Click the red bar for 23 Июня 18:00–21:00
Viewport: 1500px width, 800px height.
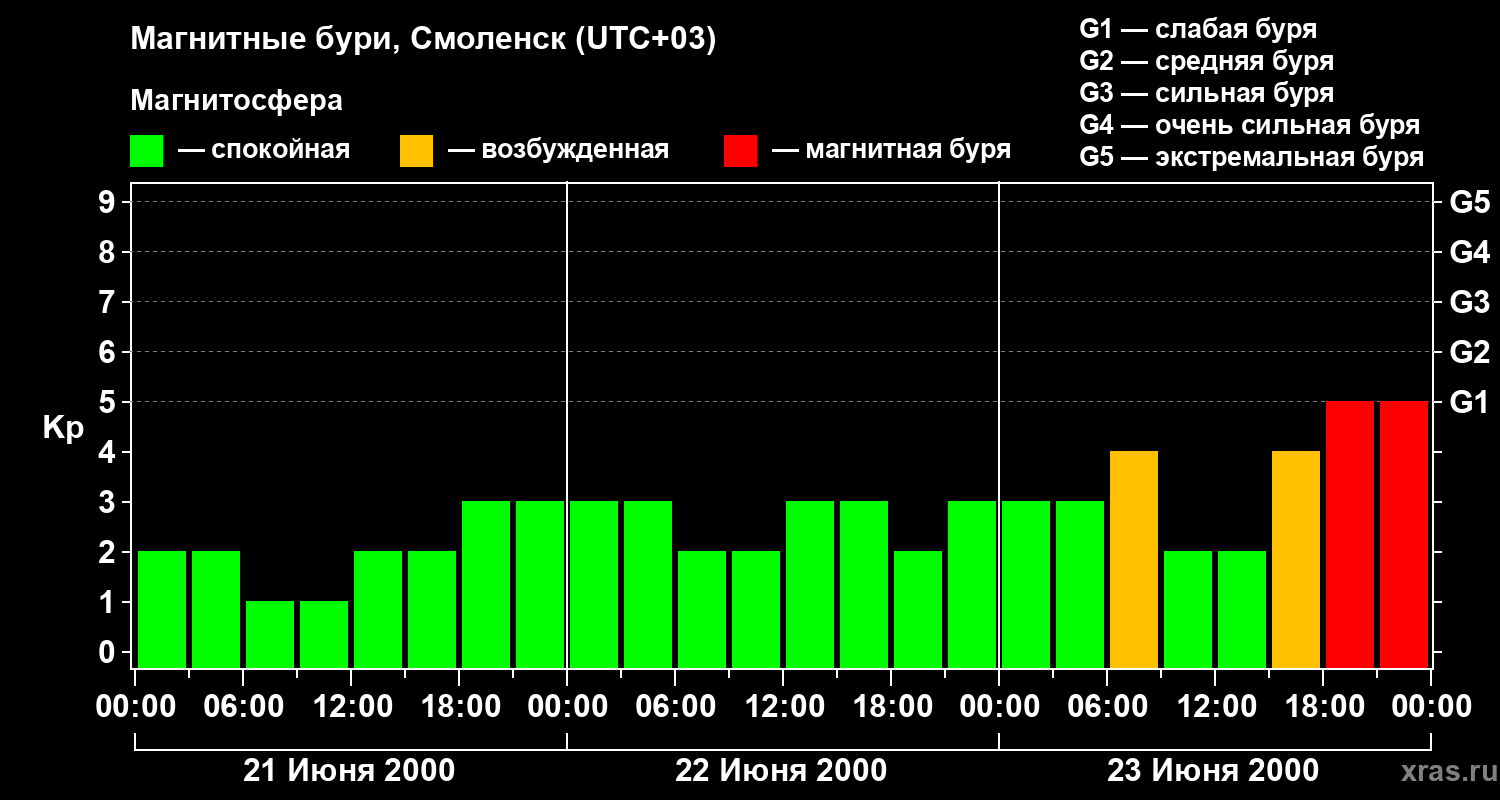click(1350, 534)
